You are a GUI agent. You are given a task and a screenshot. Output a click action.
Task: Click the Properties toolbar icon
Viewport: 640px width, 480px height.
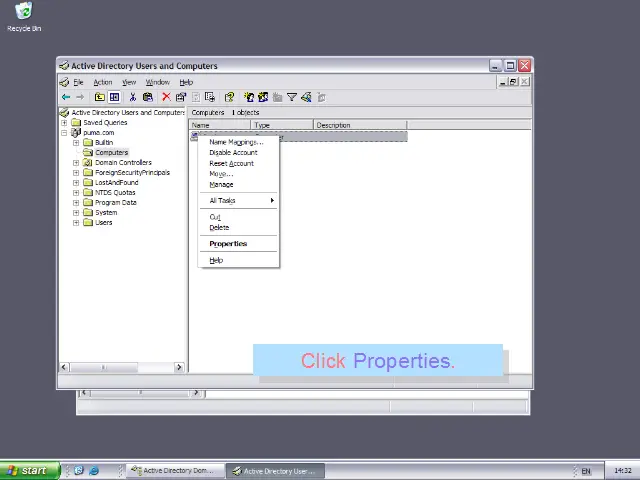[x=180, y=97]
